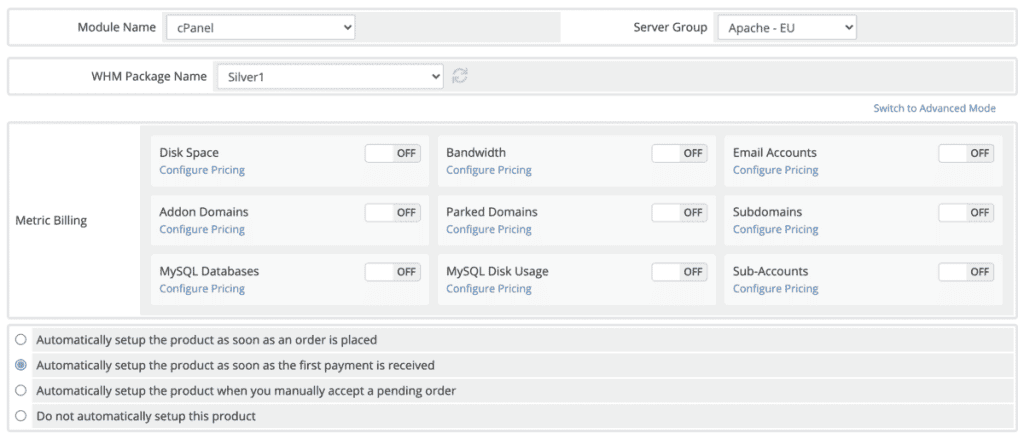Toggle the Parked Domains switch

[x=680, y=212]
